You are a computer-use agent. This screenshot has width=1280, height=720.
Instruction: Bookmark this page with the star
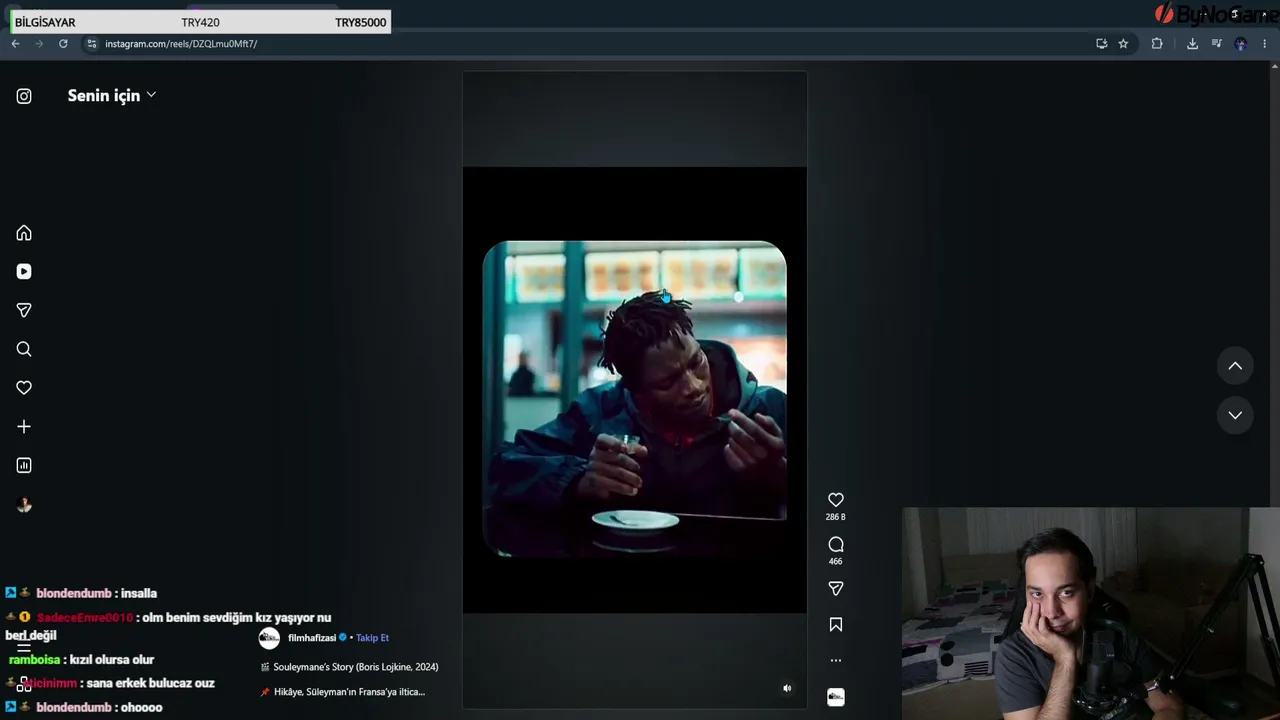[1123, 44]
